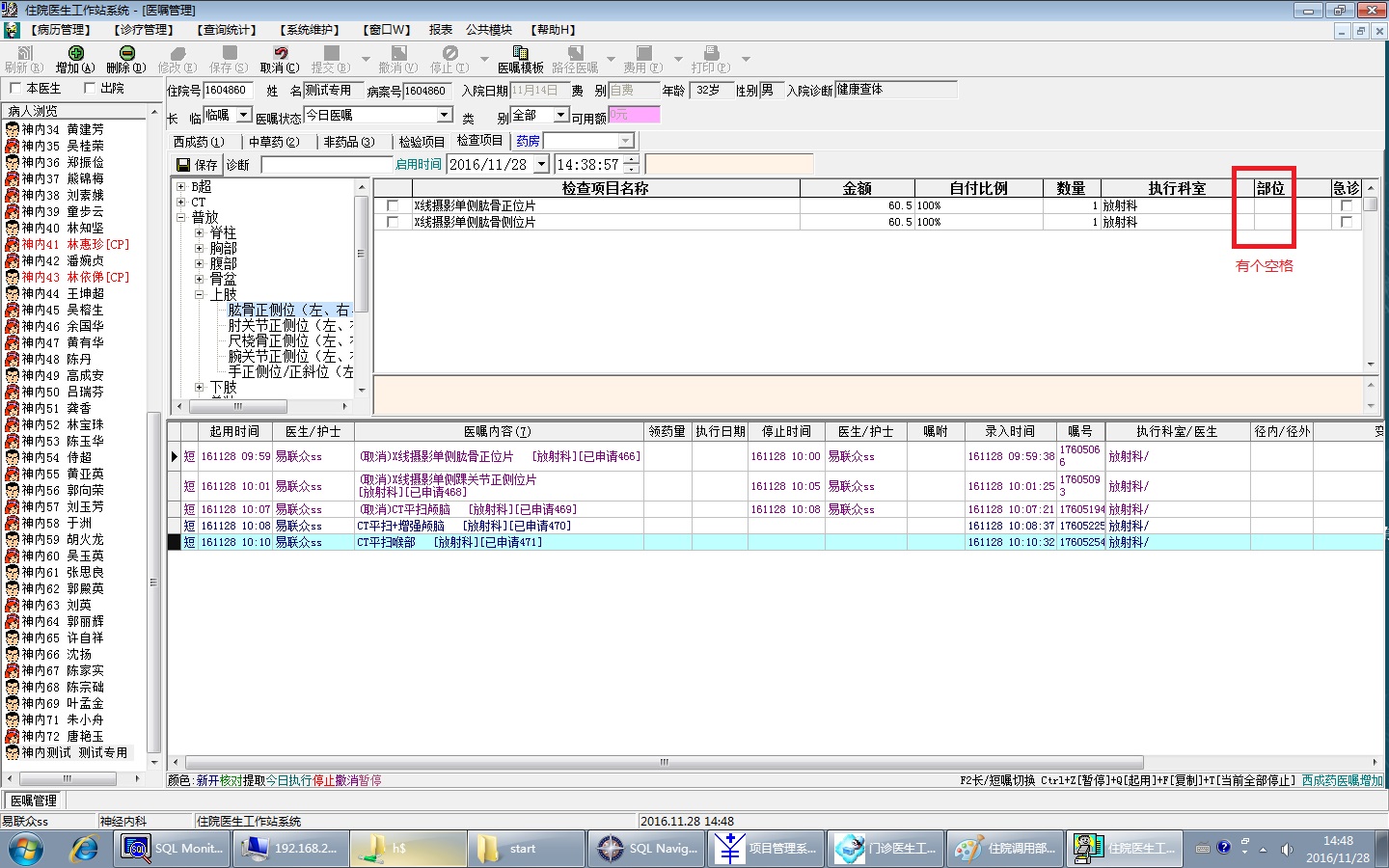
Task: Open the 医嘱状态 今日医嘱 dropdown
Action: pos(444,115)
